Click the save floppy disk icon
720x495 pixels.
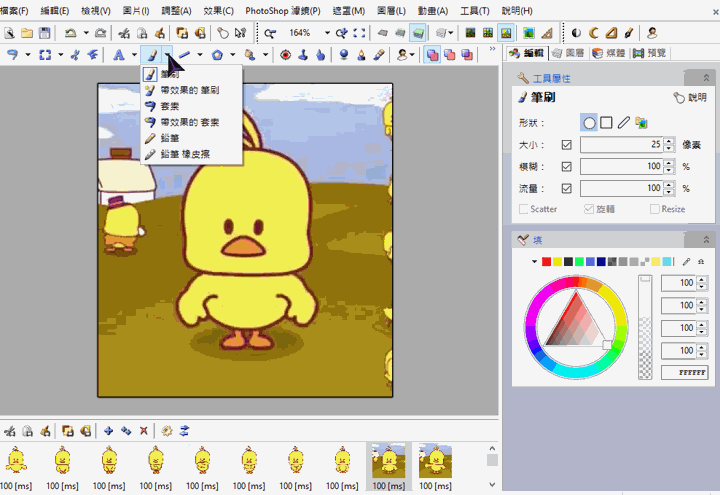tap(45, 33)
